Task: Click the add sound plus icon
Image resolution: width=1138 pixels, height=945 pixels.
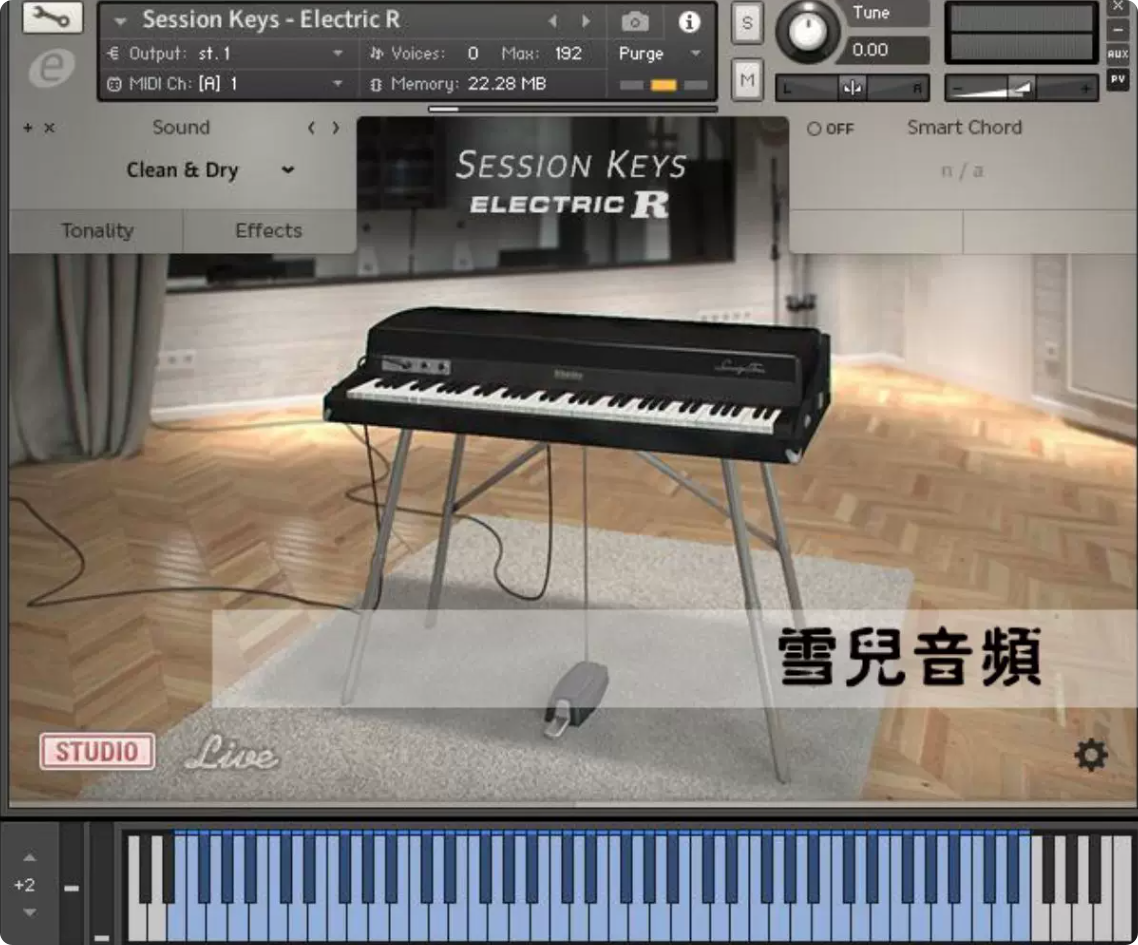Action: [x=28, y=128]
